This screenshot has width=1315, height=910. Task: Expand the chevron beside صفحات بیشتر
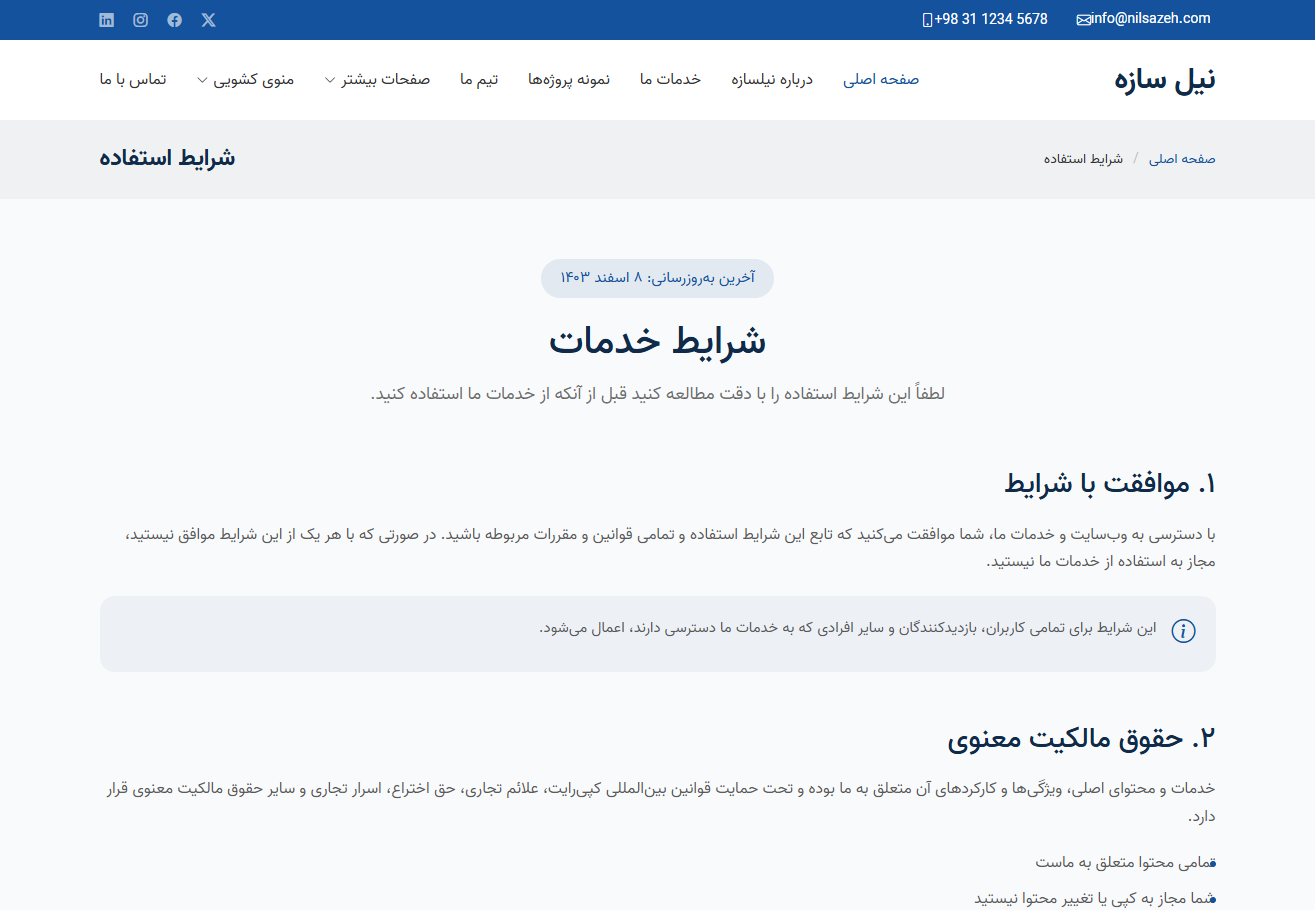[x=331, y=80]
